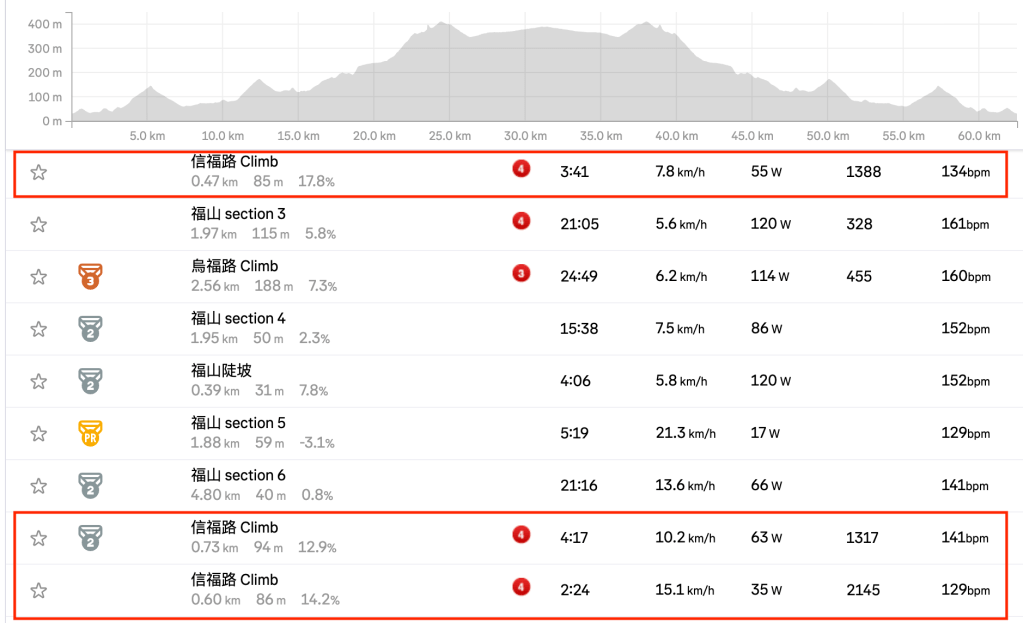
Task: Select the 福山 section 4 segment title
Action: click(238, 318)
